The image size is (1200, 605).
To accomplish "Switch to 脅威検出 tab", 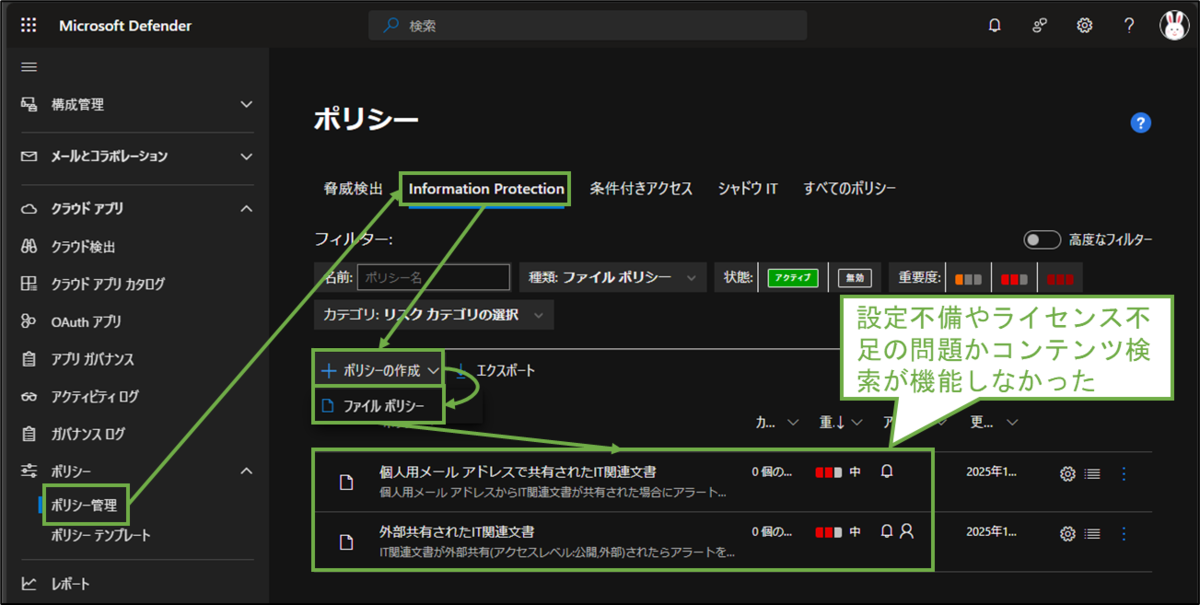I will coord(353,188).
